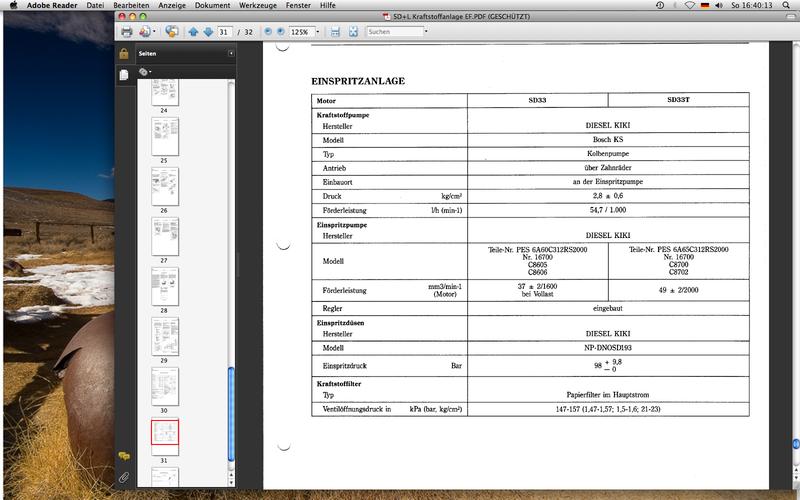The width and height of the screenshot is (800, 500).
Task: Collapse the Seiten panel with header button
Action: pos(231,53)
